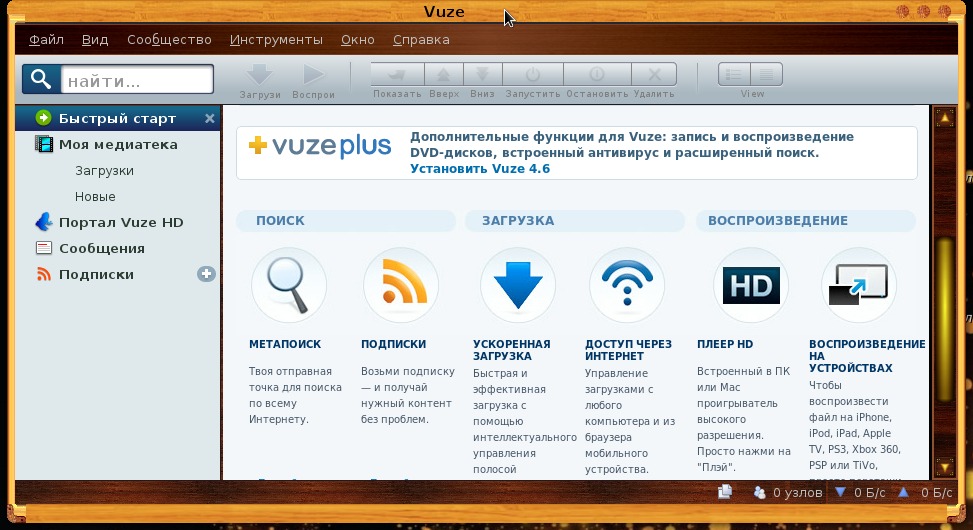Select Быстрый старт in the sidebar
973x530 pixels.
117,118
